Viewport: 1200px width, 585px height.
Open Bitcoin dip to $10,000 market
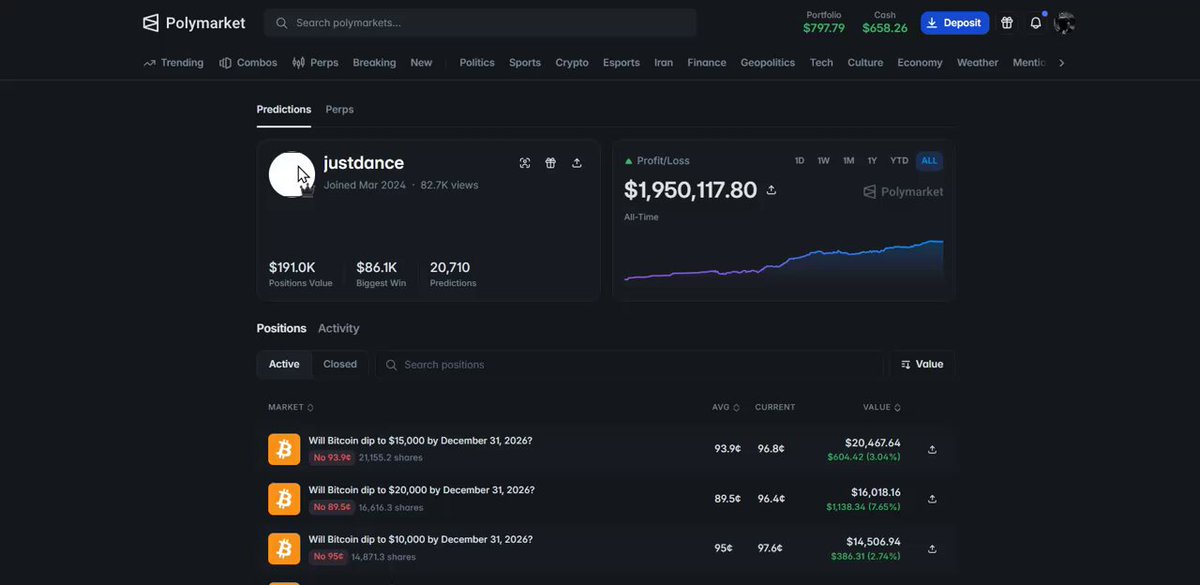[x=420, y=539]
